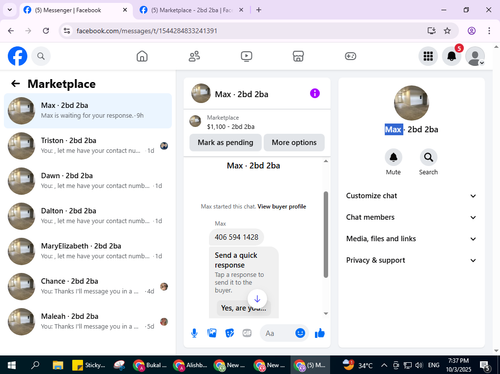Click the site information icon in address bar
This screenshot has width=500, height=374.
click(67, 31)
